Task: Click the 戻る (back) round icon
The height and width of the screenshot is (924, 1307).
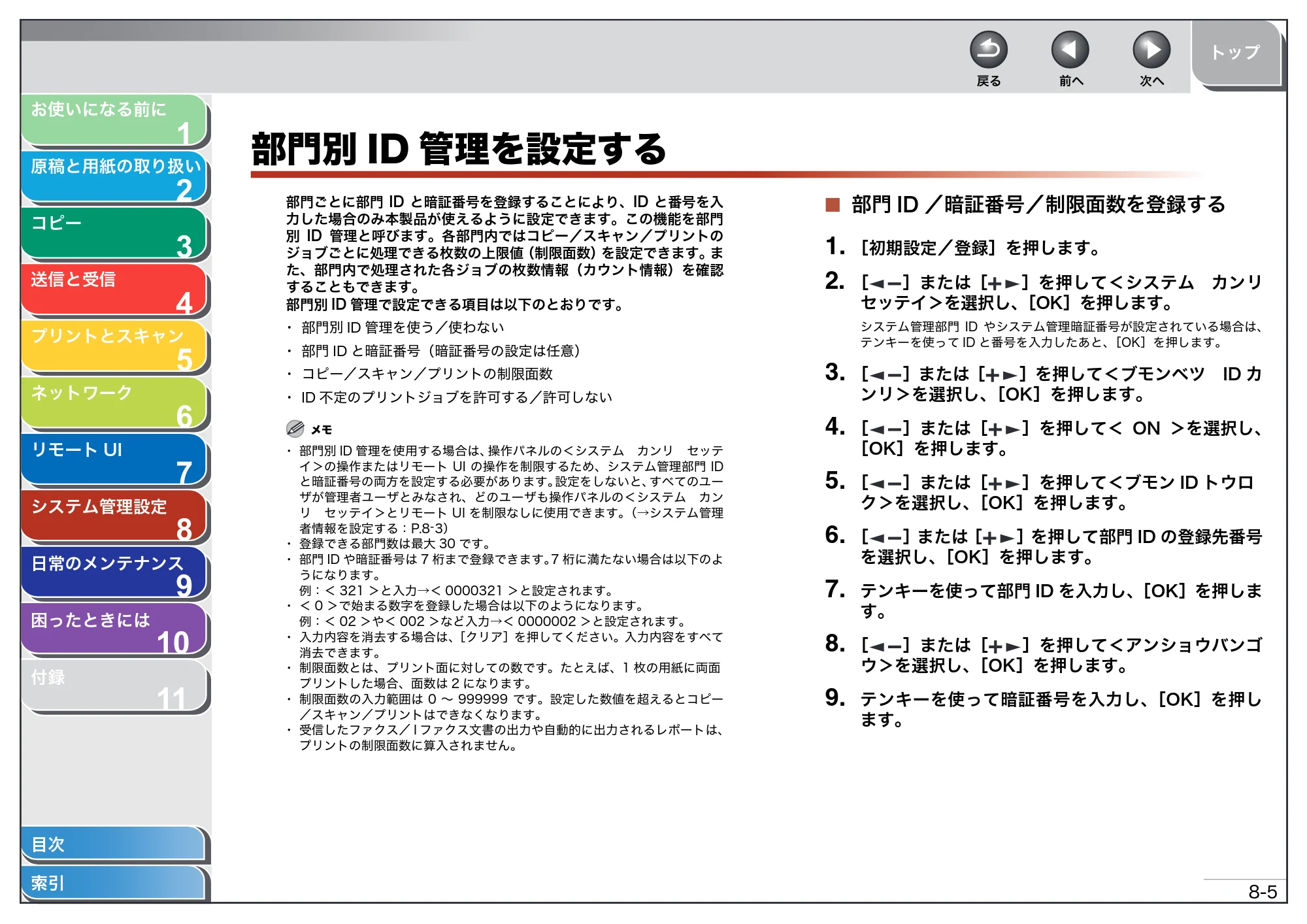Action: tap(988, 50)
